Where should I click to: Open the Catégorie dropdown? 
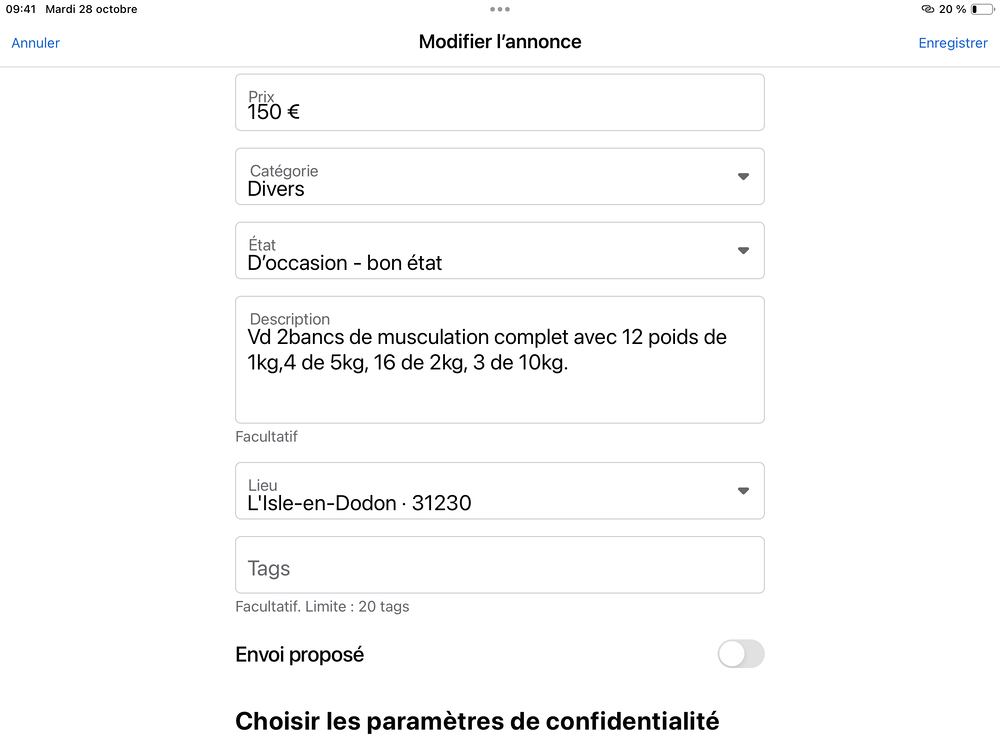tap(500, 176)
